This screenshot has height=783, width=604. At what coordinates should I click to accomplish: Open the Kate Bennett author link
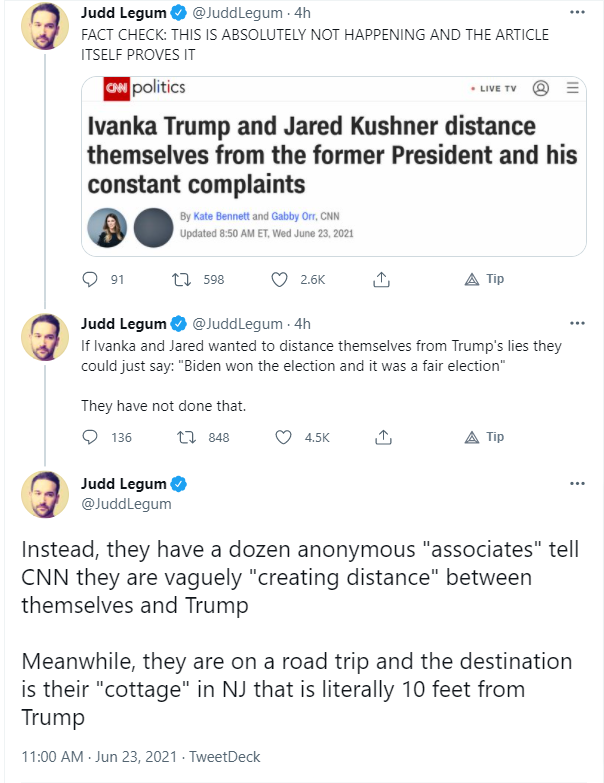(218, 216)
